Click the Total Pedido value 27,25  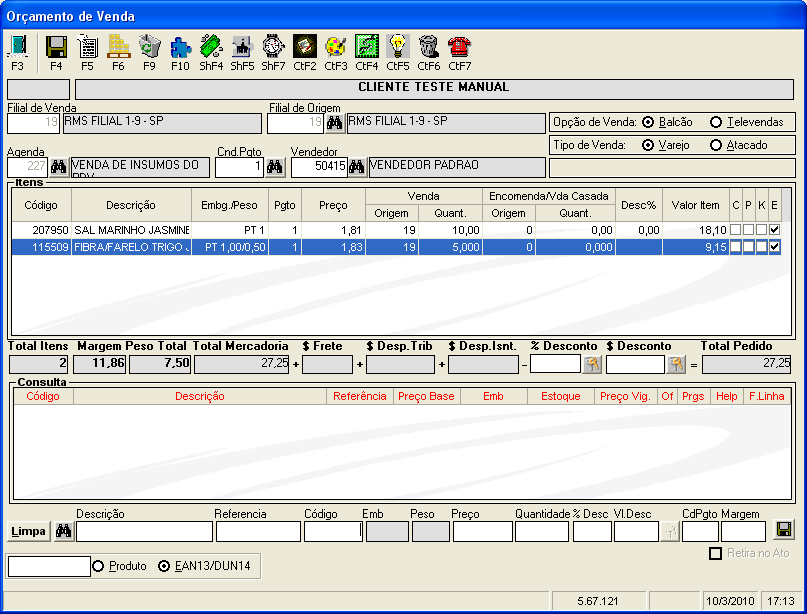click(x=747, y=364)
